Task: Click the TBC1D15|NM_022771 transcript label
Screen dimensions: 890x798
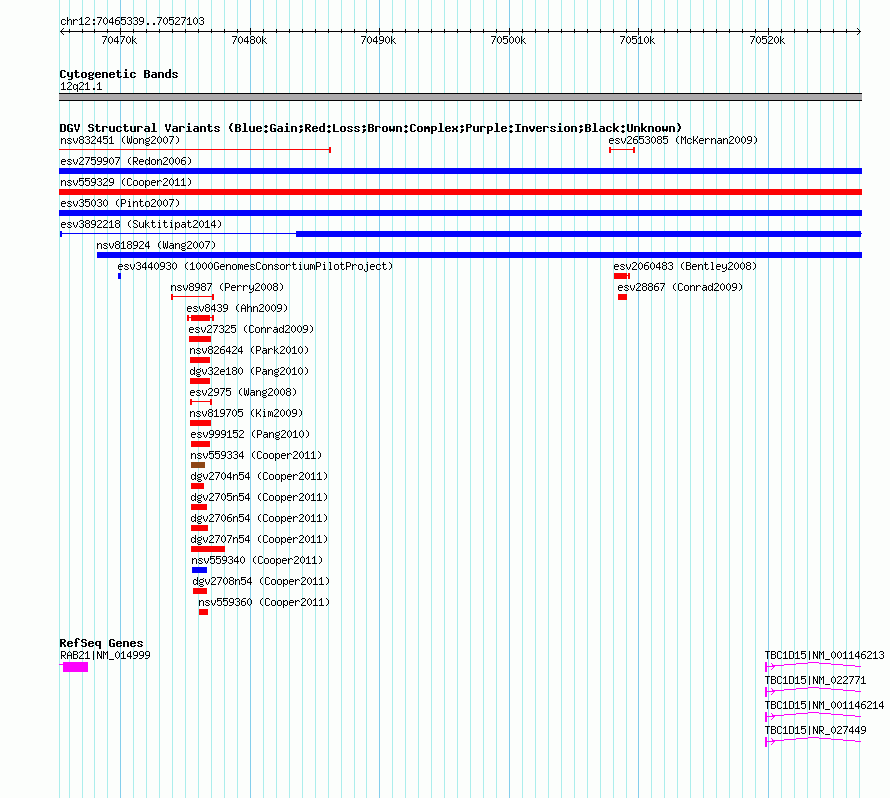Action: point(815,681)
